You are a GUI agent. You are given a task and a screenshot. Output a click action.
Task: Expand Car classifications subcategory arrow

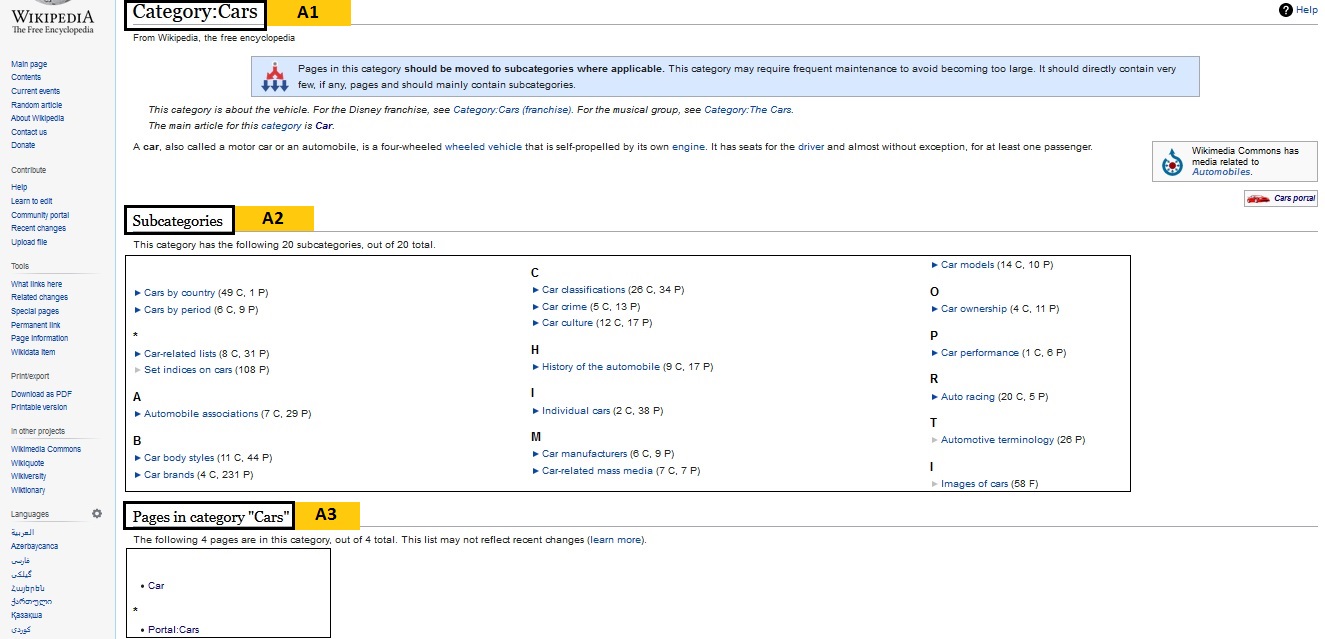coord(535,290)
